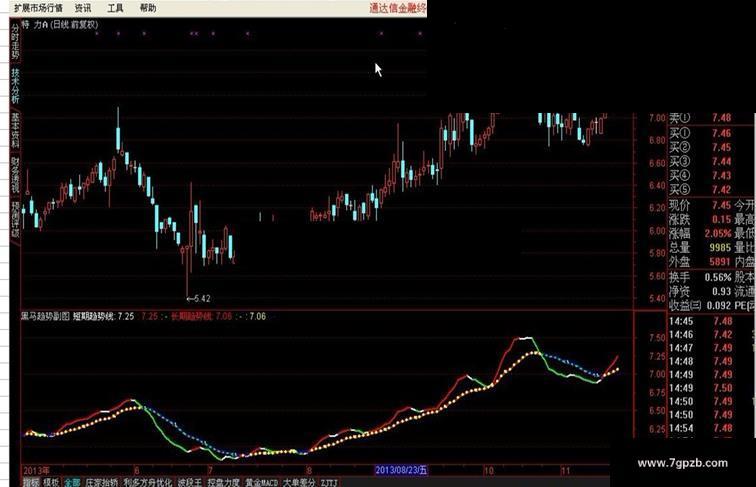This screenshot has width=756, height=487.
Task: Select the ZJTJ indicator tab
Action: point(329,482)
